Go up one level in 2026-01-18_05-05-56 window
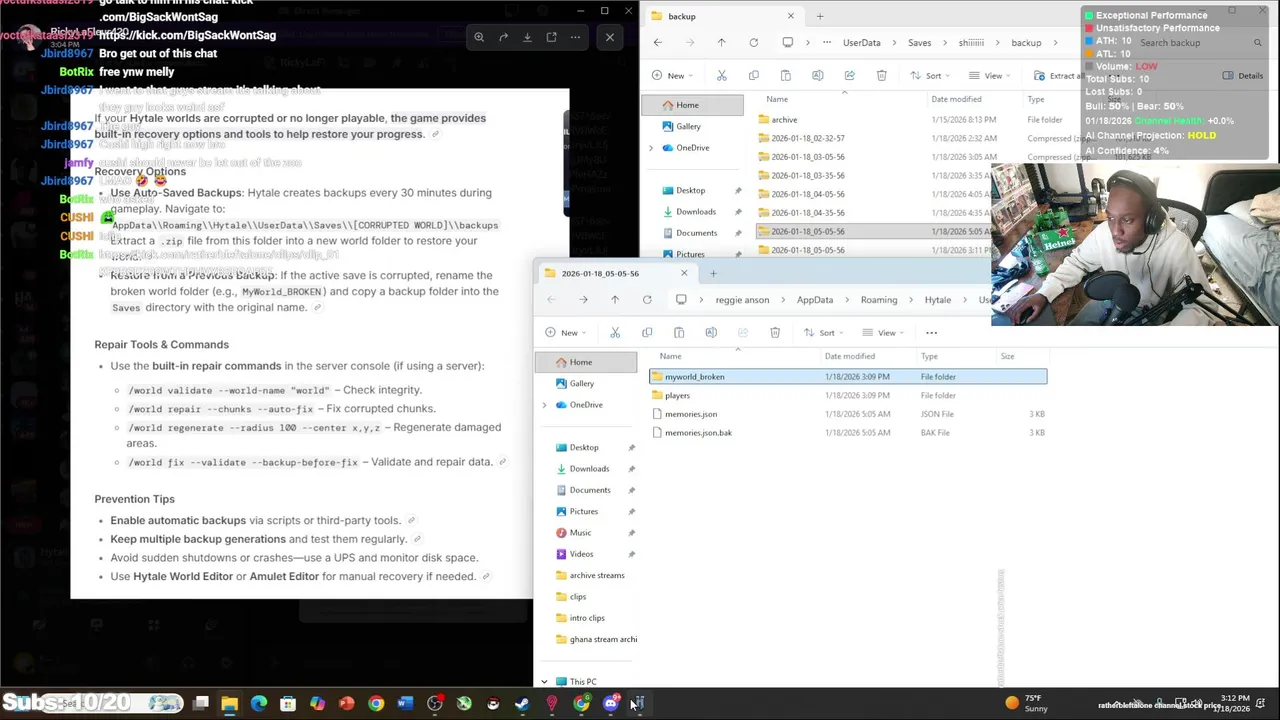This screenshot has height=720, width=1280. pyautogui.click(x=615, y=299)
